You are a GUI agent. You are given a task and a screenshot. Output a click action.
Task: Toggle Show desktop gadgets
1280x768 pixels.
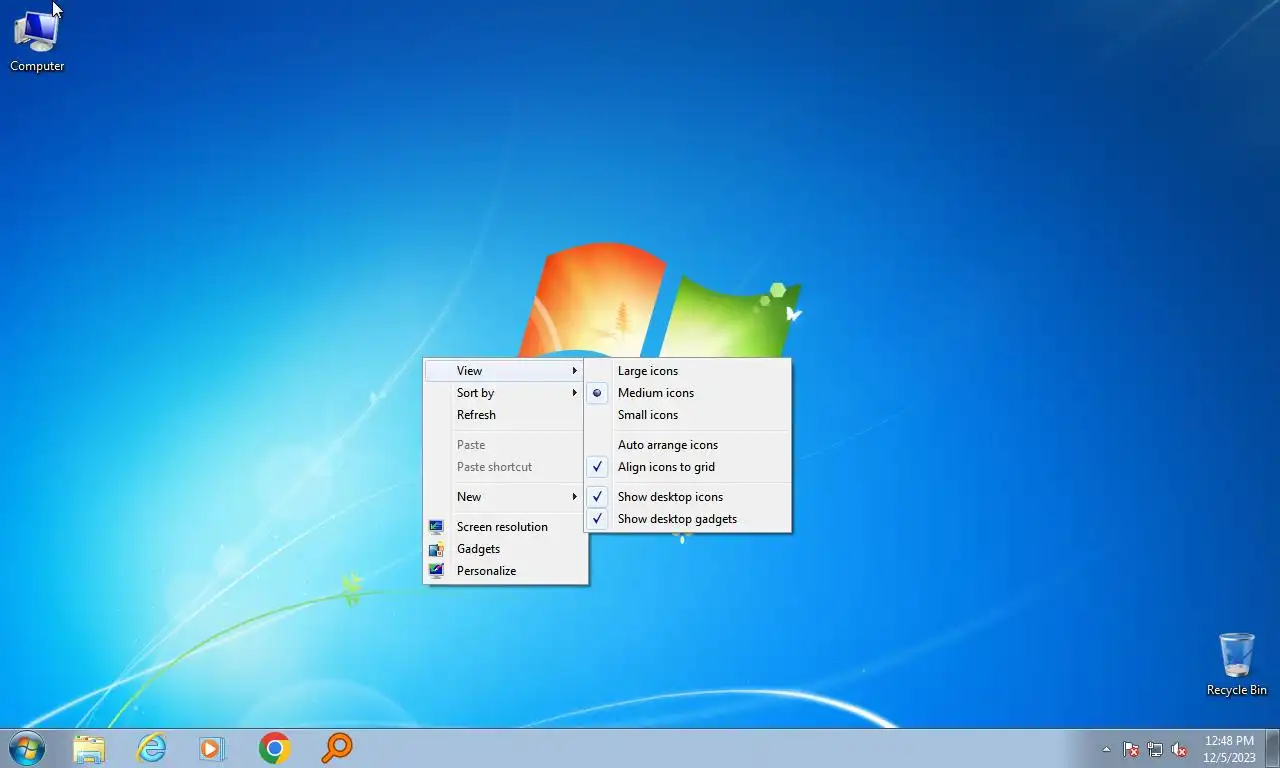[688, 519]
